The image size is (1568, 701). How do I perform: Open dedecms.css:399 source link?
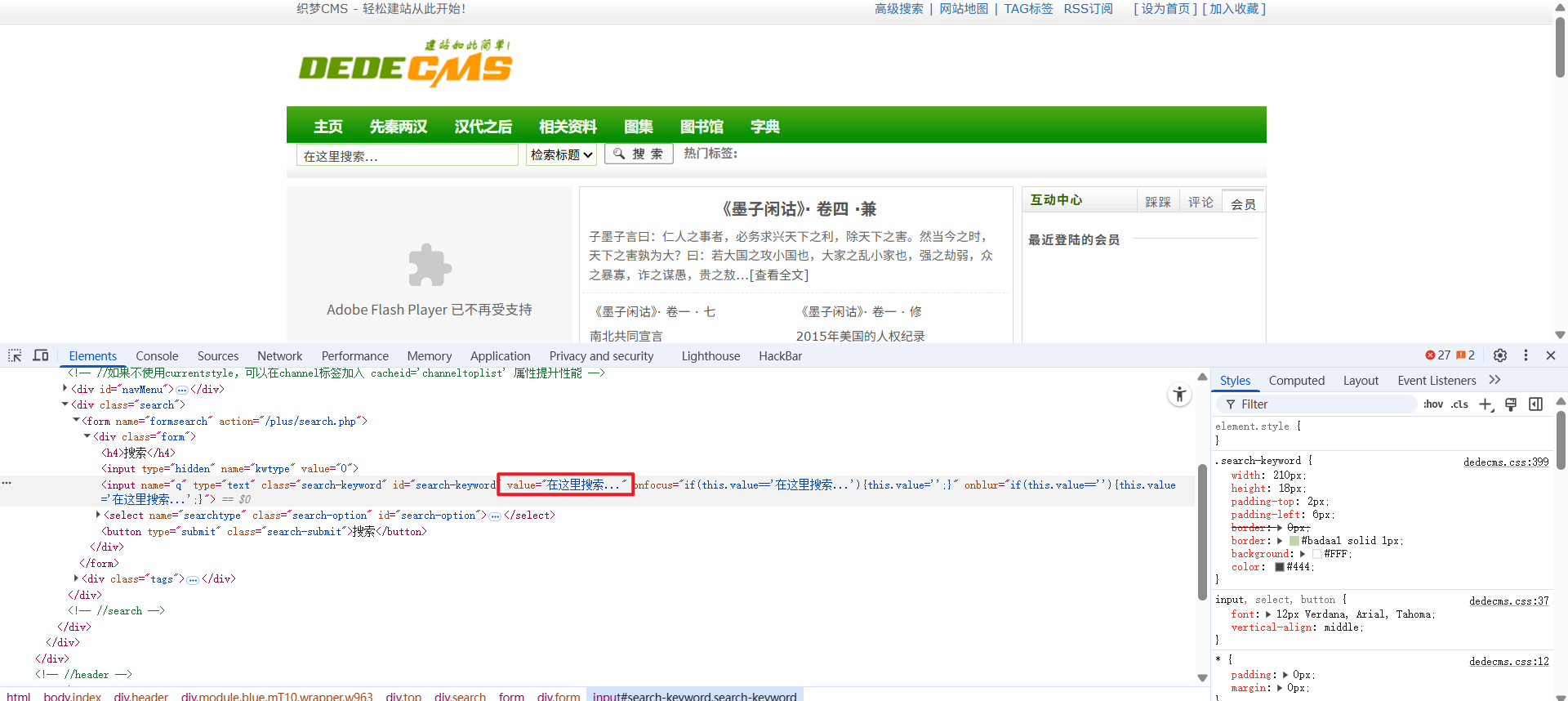(x=1506, y=462)
